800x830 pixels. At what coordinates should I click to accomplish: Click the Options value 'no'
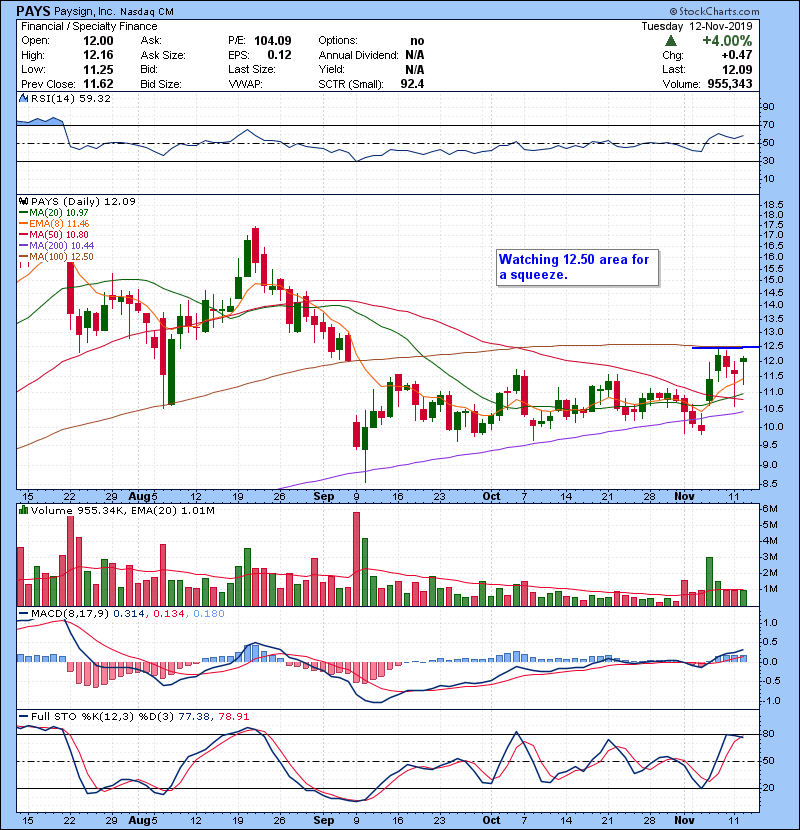417,41
